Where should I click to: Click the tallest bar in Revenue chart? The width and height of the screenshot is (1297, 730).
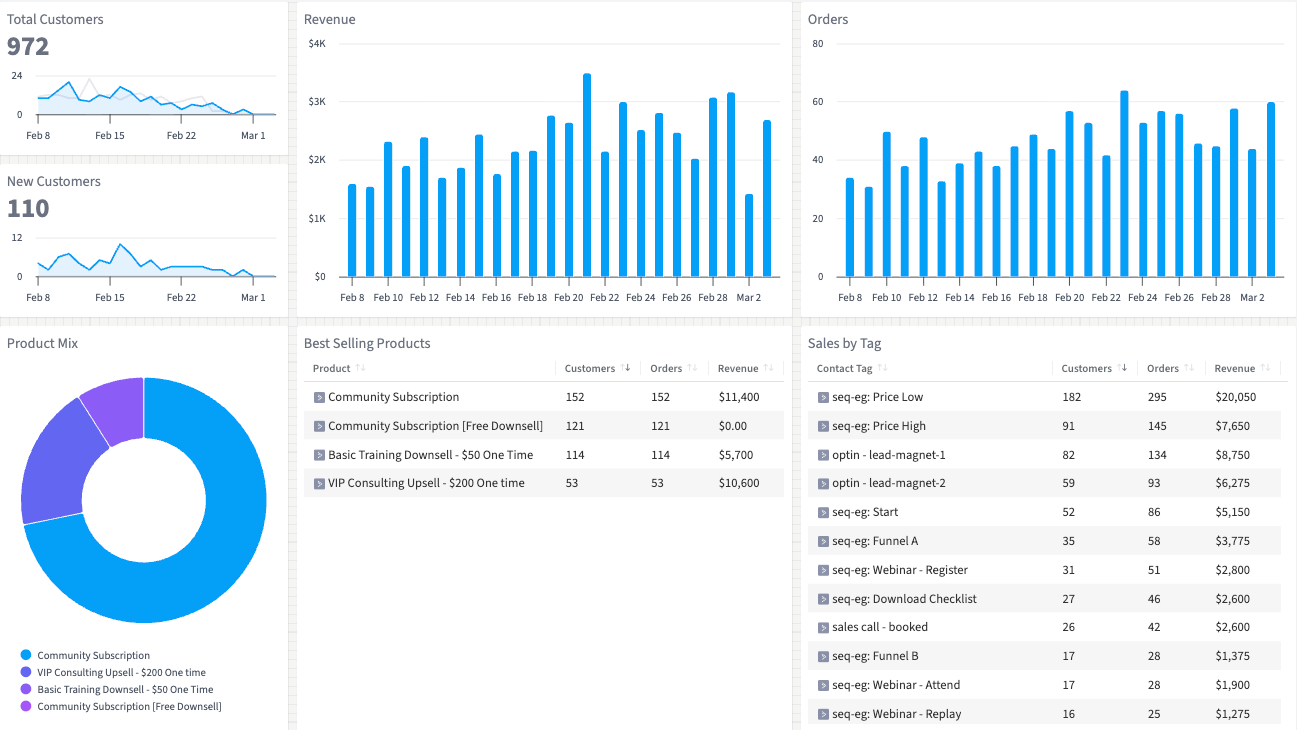(x=587, y=175)
